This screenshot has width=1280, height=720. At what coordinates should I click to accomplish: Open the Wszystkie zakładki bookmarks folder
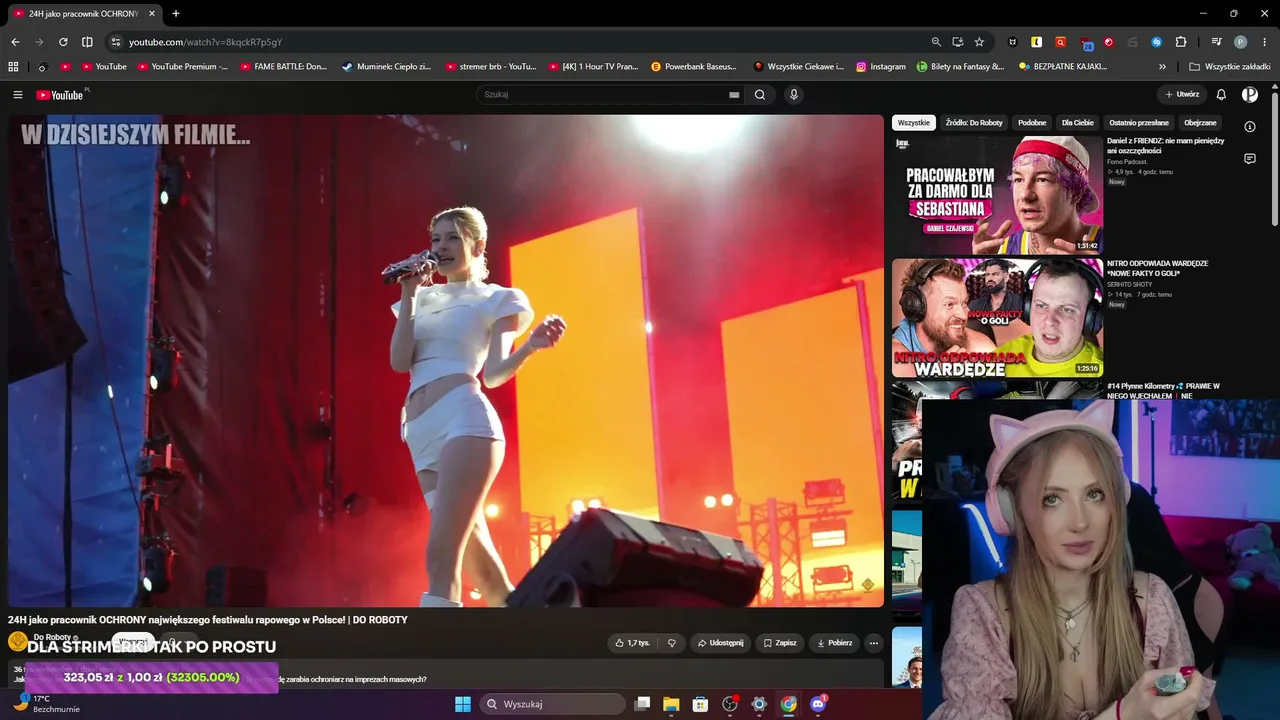(1229, 67)
